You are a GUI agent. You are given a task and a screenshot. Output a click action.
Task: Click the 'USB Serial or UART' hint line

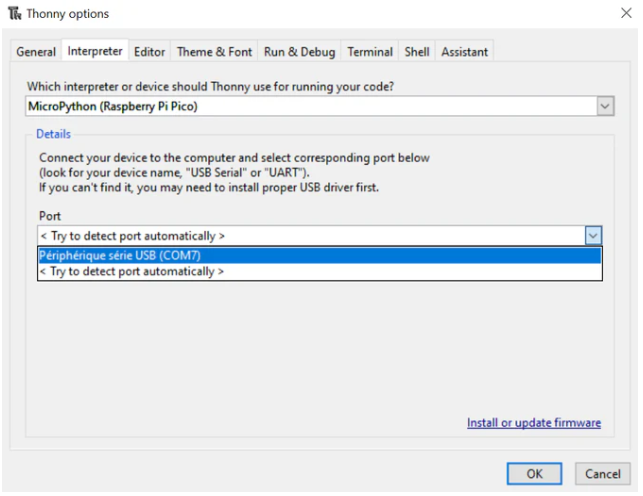(174, 173)
